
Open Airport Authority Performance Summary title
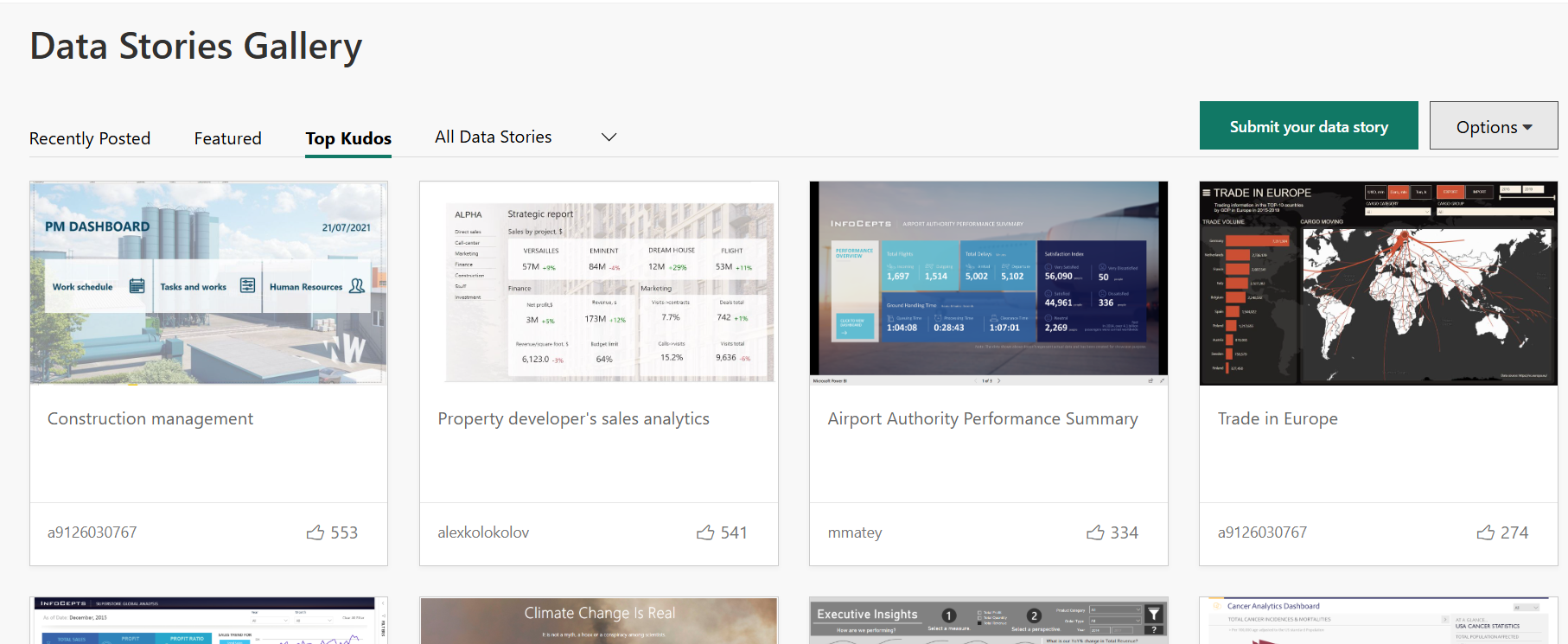point(983,419)
